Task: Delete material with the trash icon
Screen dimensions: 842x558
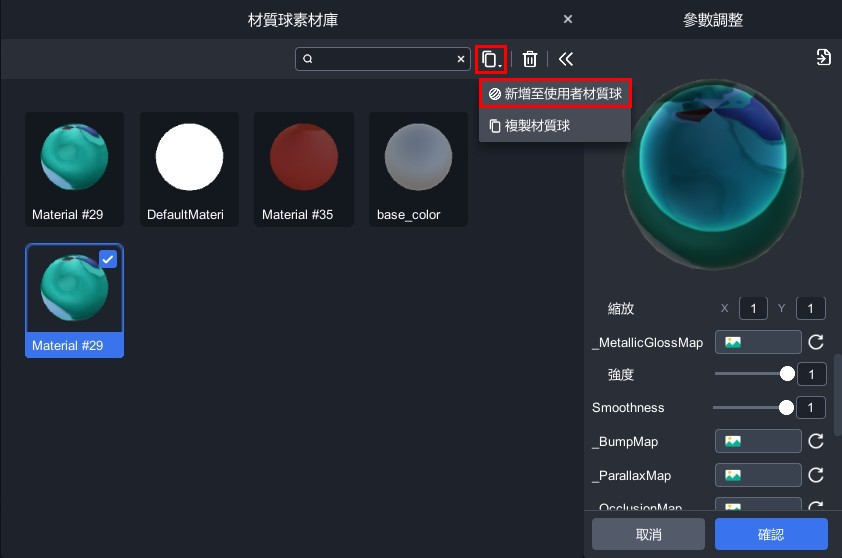Action: tap(530, 59)
